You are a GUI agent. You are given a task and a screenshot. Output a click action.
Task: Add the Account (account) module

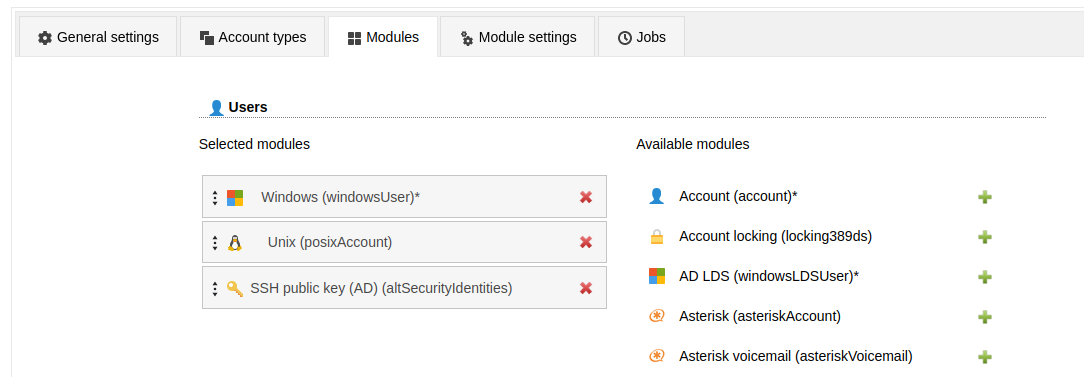tap(985, 197)
